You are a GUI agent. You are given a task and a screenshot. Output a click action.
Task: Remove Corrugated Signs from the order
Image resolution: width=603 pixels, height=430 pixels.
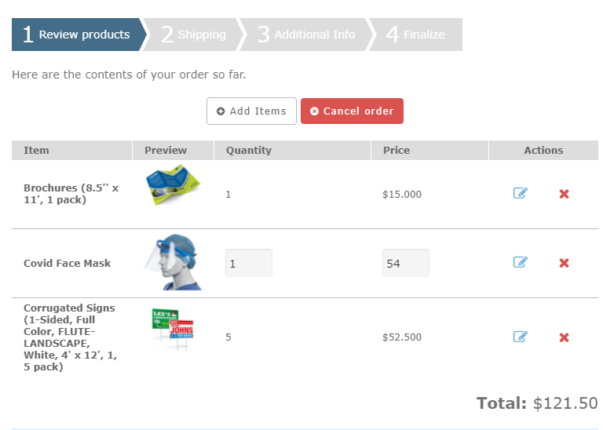coord(564,337)
